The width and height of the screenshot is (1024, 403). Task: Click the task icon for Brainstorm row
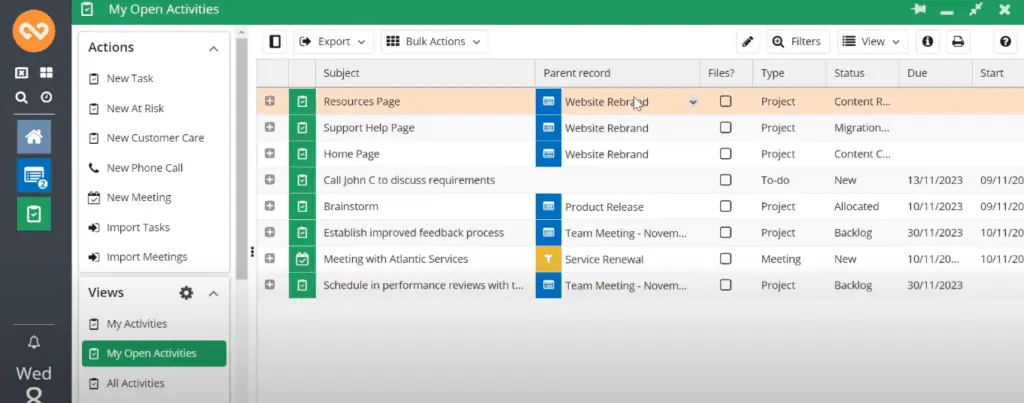302,206
